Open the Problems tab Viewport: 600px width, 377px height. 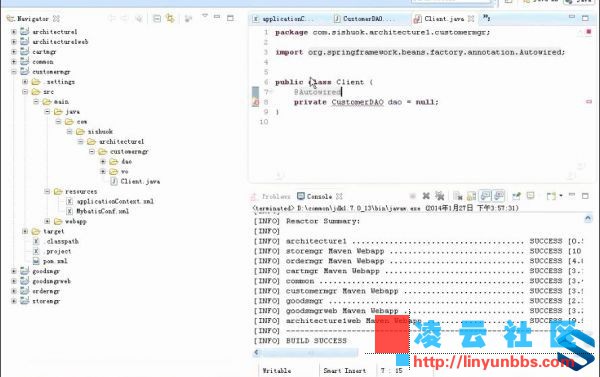271,196
